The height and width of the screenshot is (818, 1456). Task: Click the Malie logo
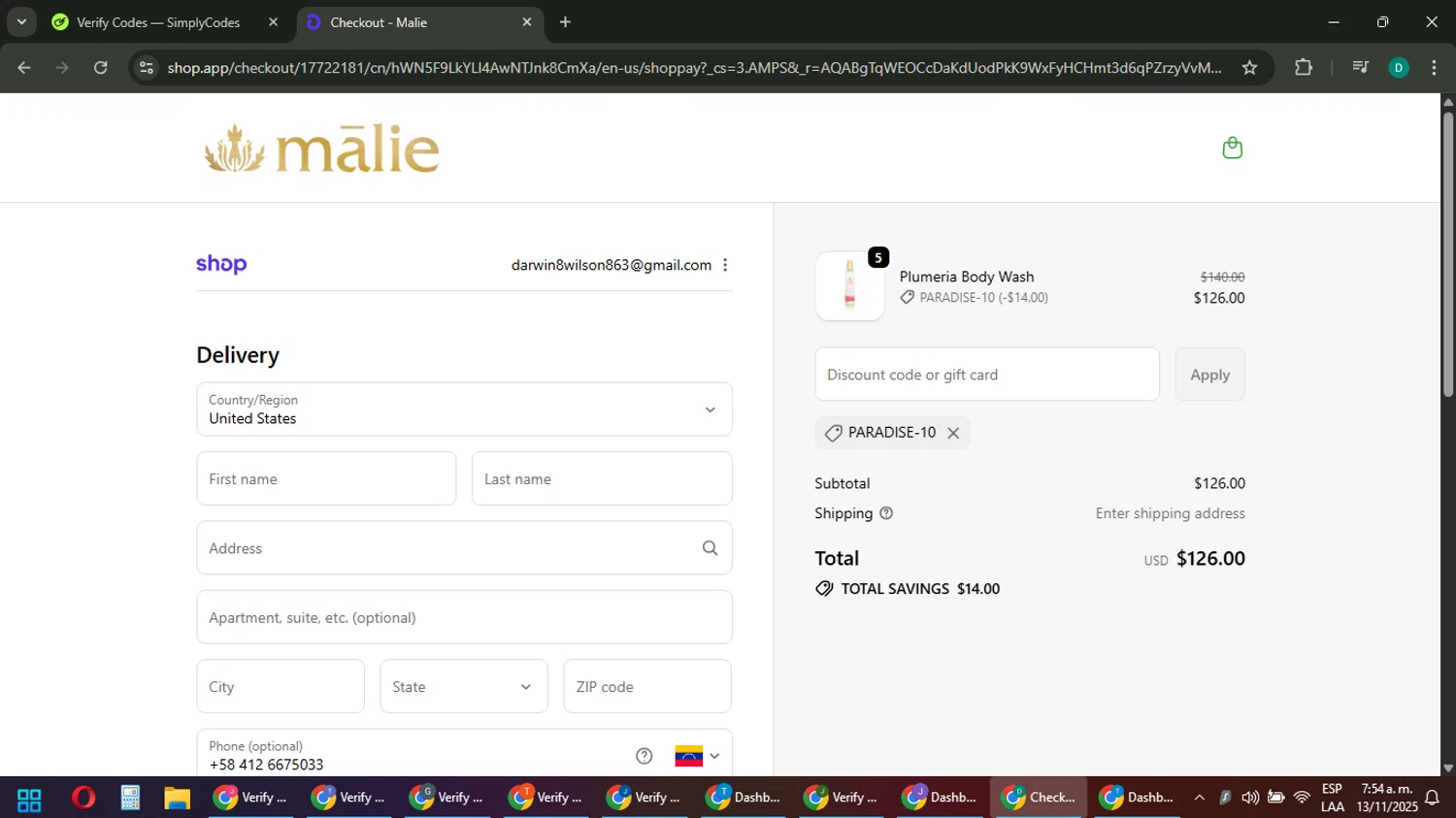coord(321,148)
